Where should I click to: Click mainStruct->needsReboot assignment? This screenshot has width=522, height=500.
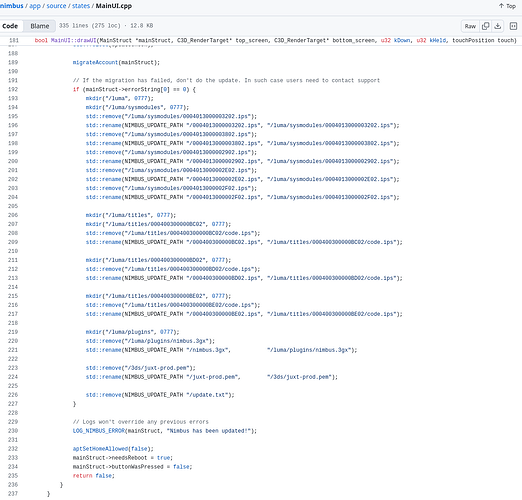point(123,458)
